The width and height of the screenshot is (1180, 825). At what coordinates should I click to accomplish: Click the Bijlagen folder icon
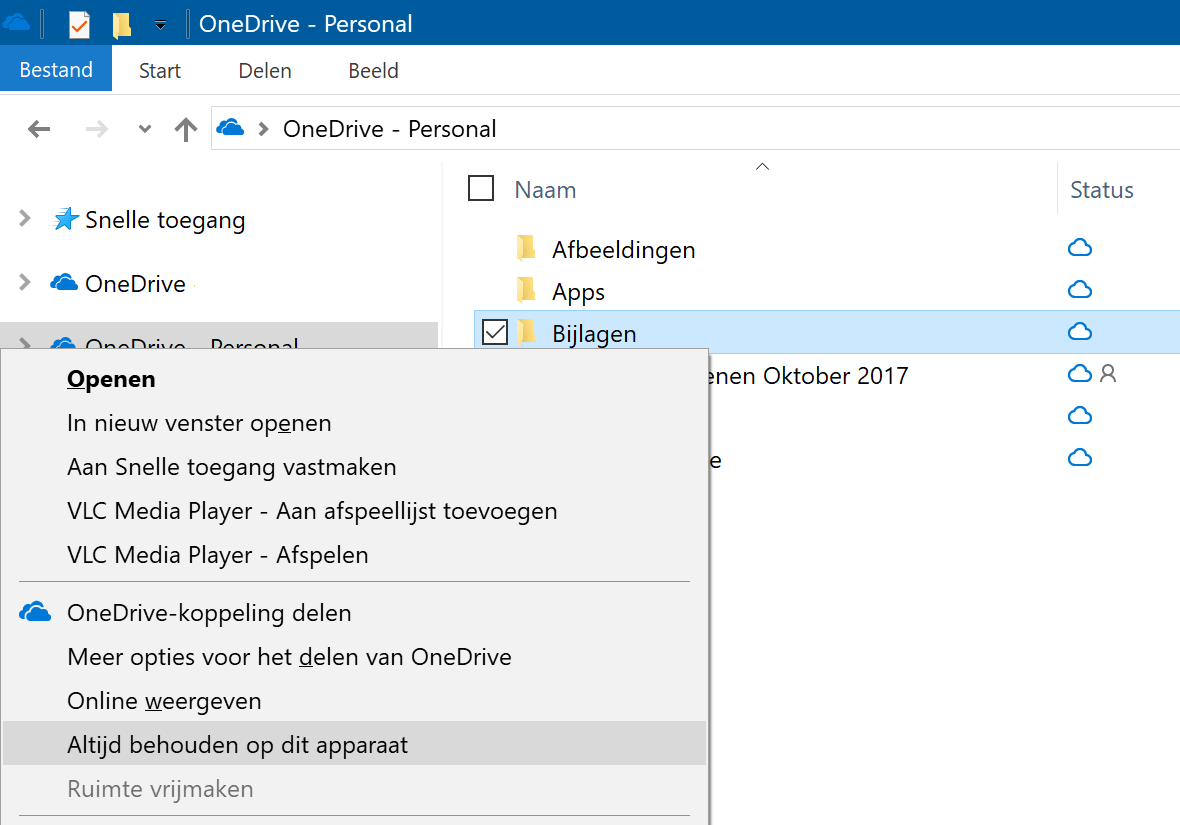[x=526, y=332]
